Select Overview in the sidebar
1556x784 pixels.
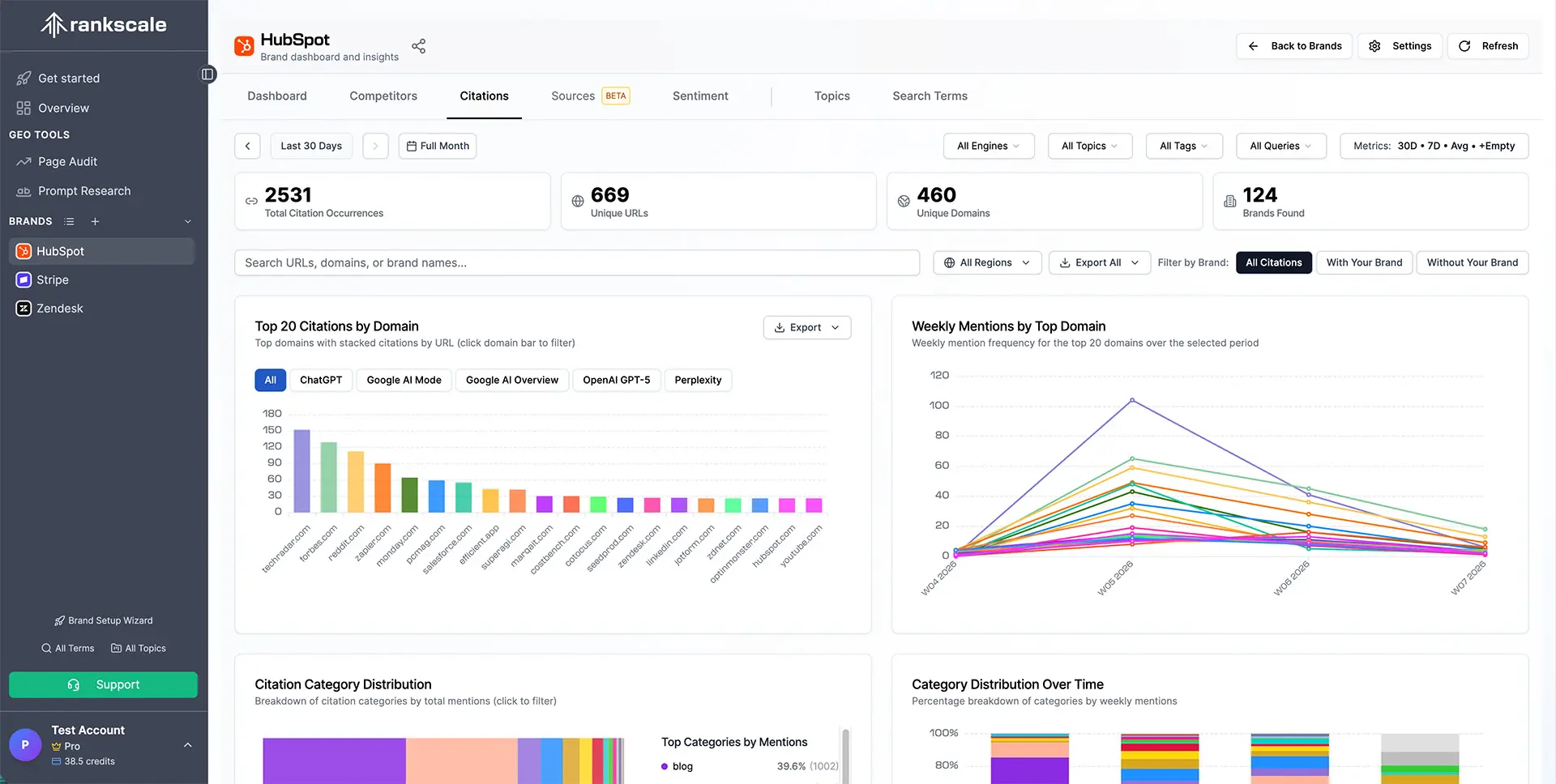[x=63, y=108]
